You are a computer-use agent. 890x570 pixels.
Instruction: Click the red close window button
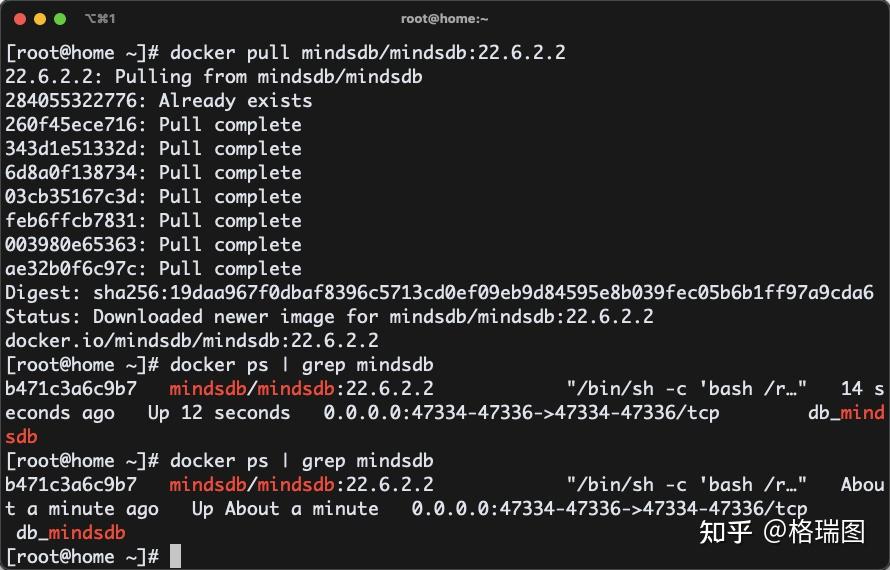tap(20, 19)
